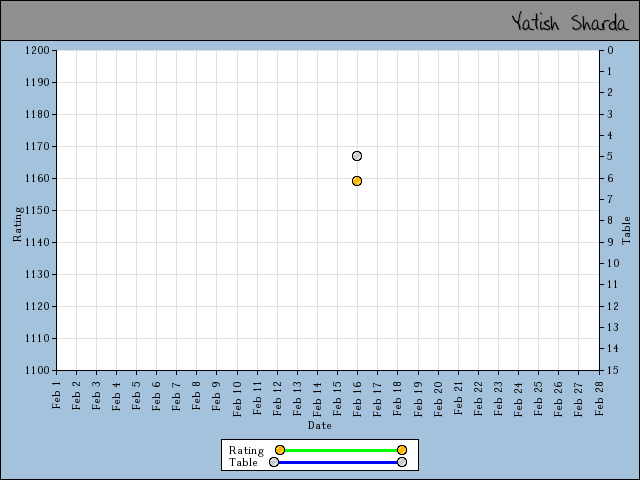Click the vertical Table axis title

pos(626,230)
